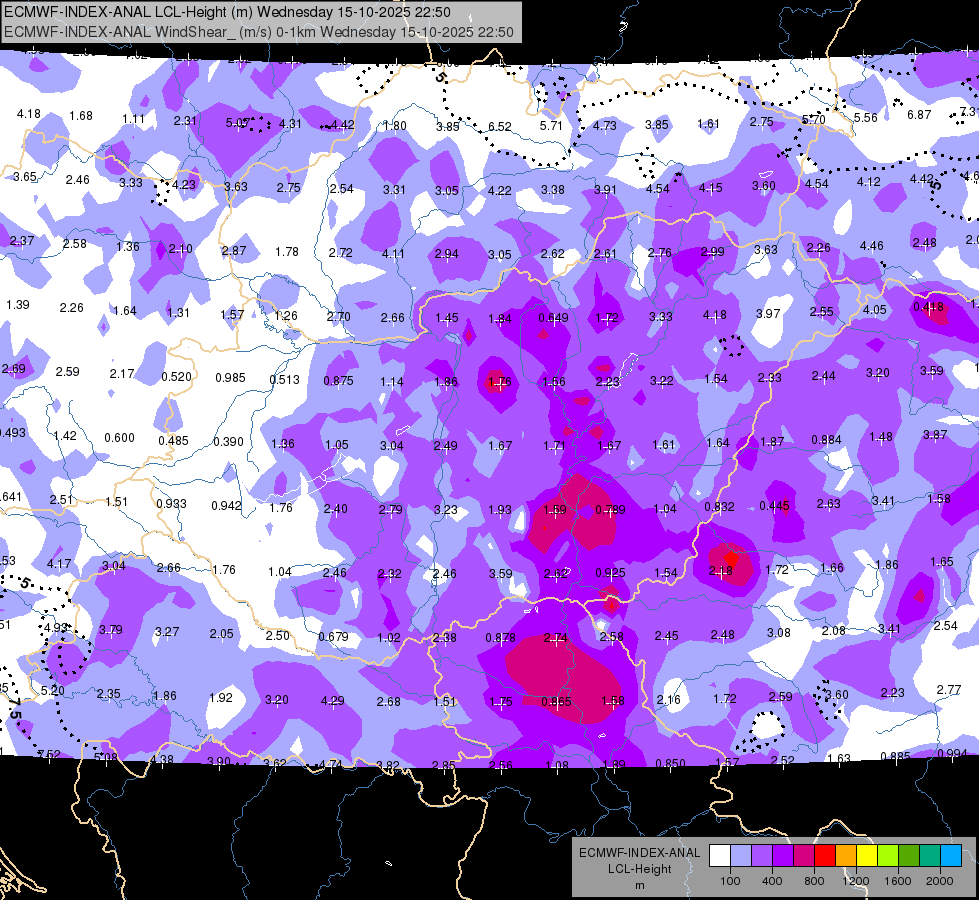Click the grid value 0.485
The width and height of the screenshot is (979, 900).
[173, 440]
